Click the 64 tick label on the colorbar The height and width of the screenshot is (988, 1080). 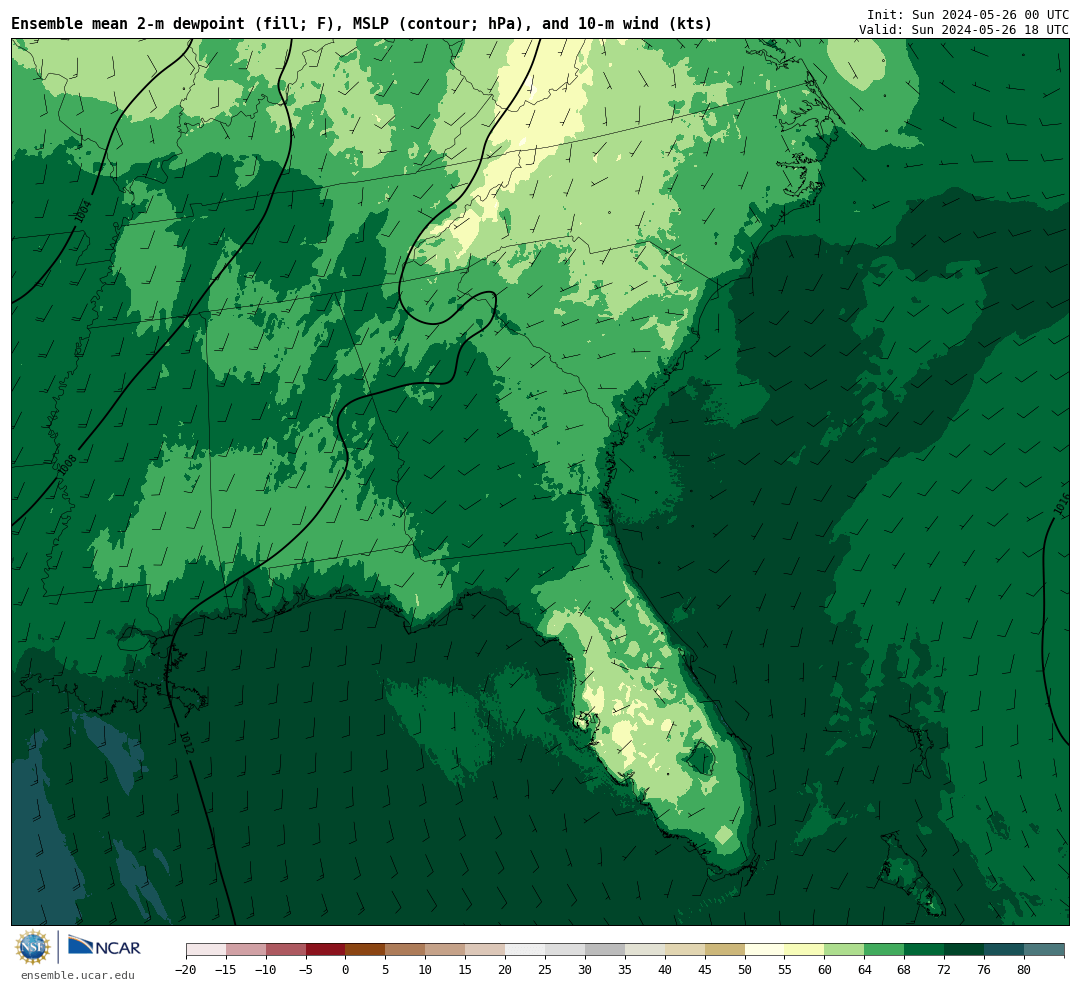point(865,969)
